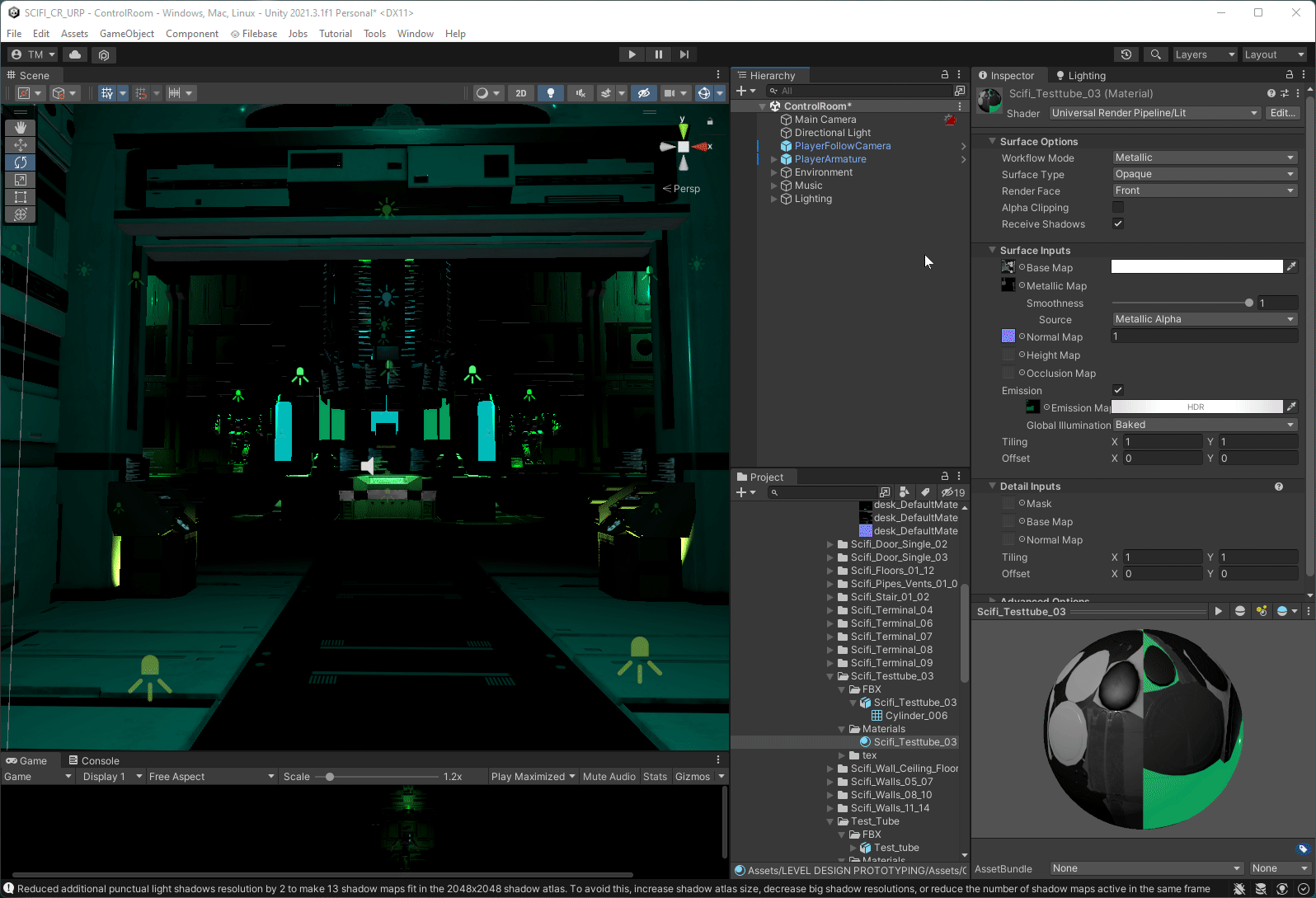Screen dimensions: 1316x898
Task: Open the File menu
Action: point(14,34)
